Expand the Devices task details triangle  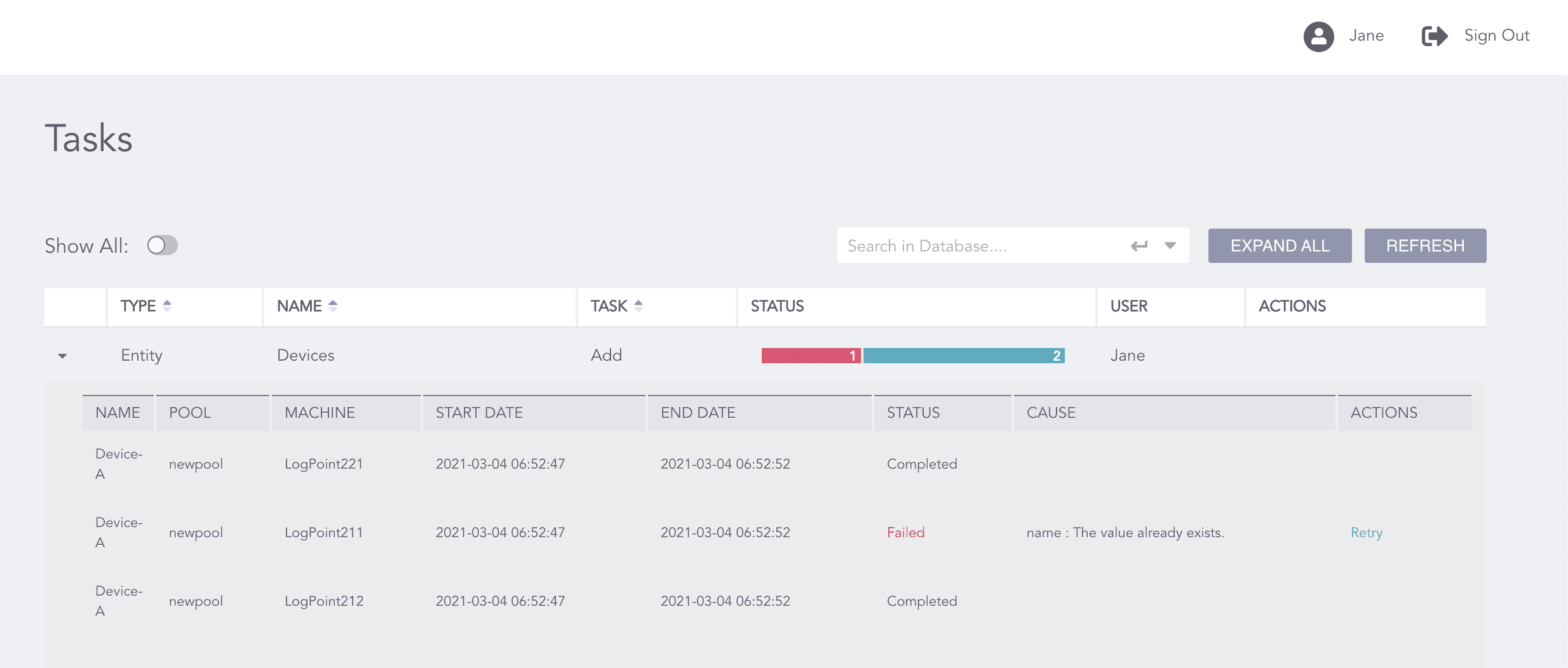pos(62,356)
